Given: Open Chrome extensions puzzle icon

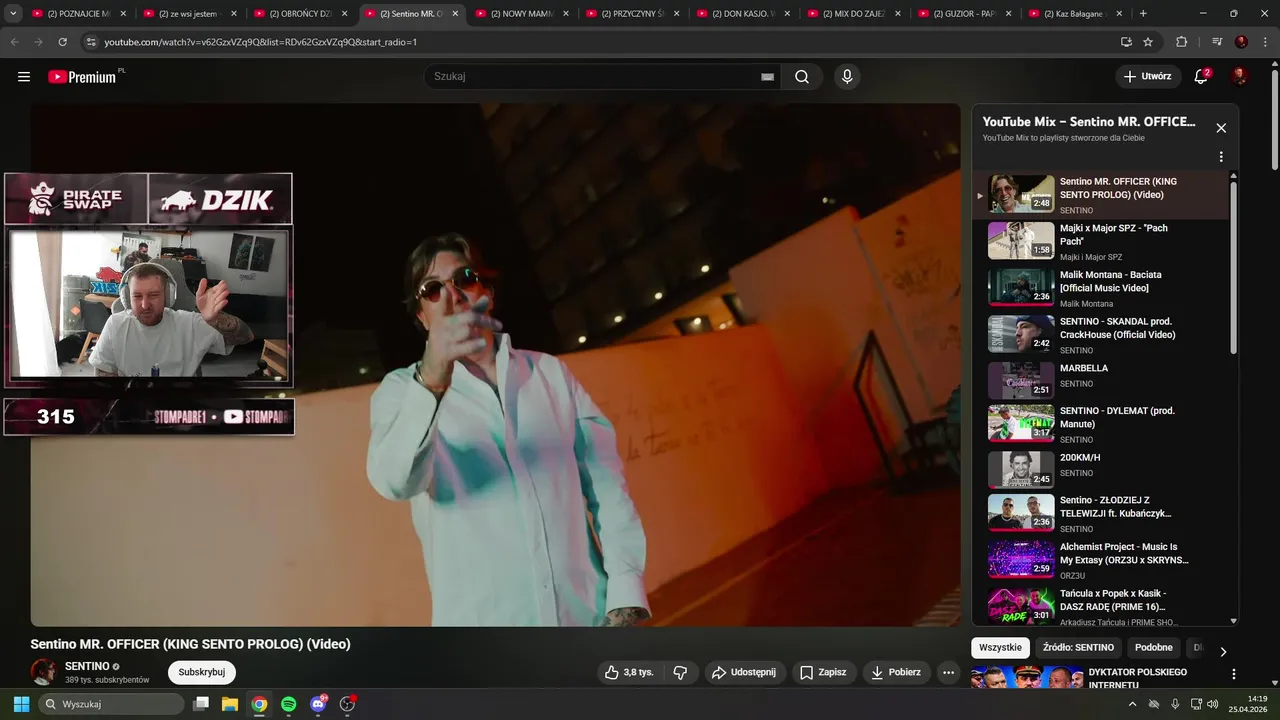Looking at the screenshot, I should point(1181,42).
